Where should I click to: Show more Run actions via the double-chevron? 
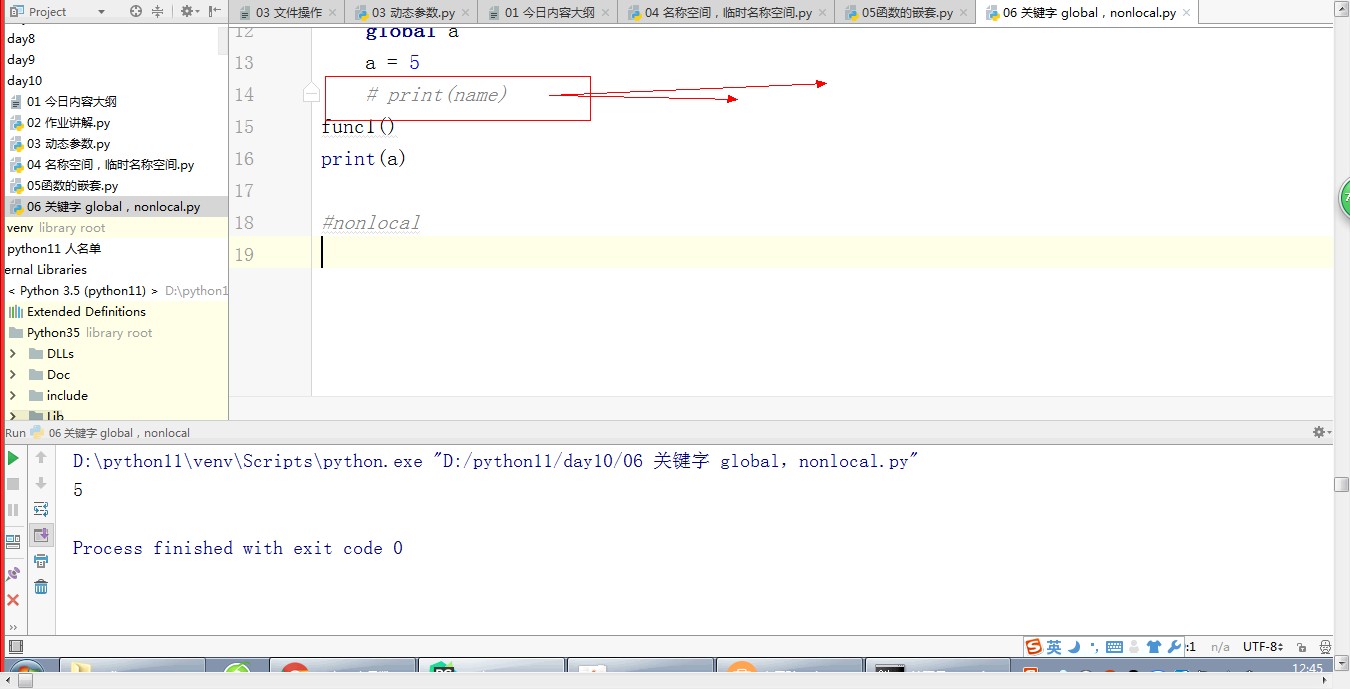click(x=13, y=627)
